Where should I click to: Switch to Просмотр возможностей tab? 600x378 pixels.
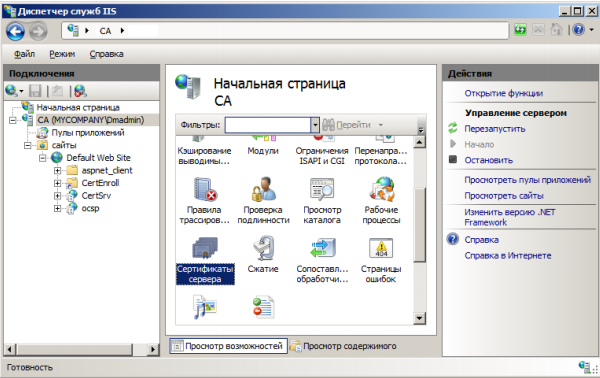228,346
